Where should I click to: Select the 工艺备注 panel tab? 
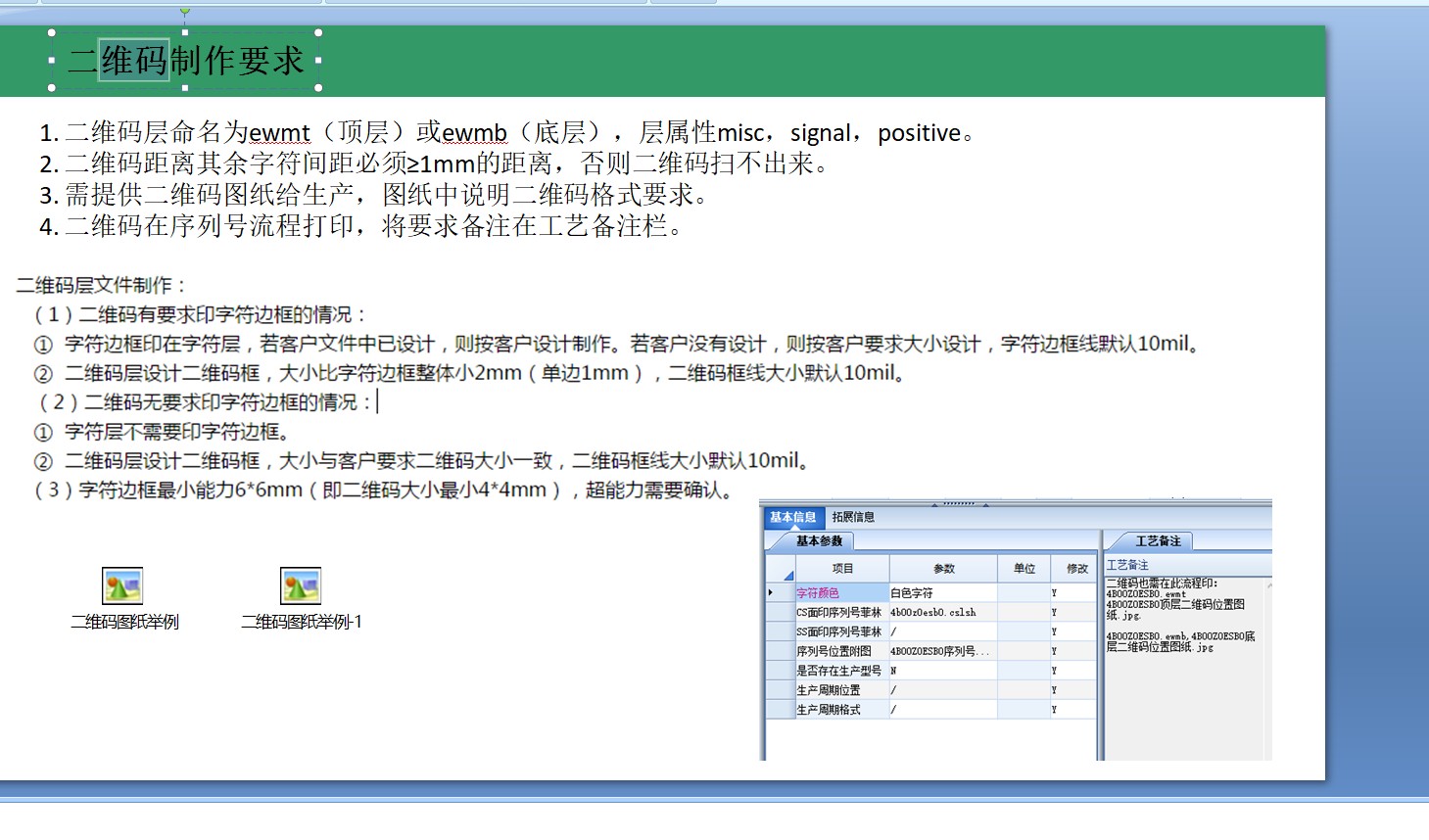[1158, 541]
